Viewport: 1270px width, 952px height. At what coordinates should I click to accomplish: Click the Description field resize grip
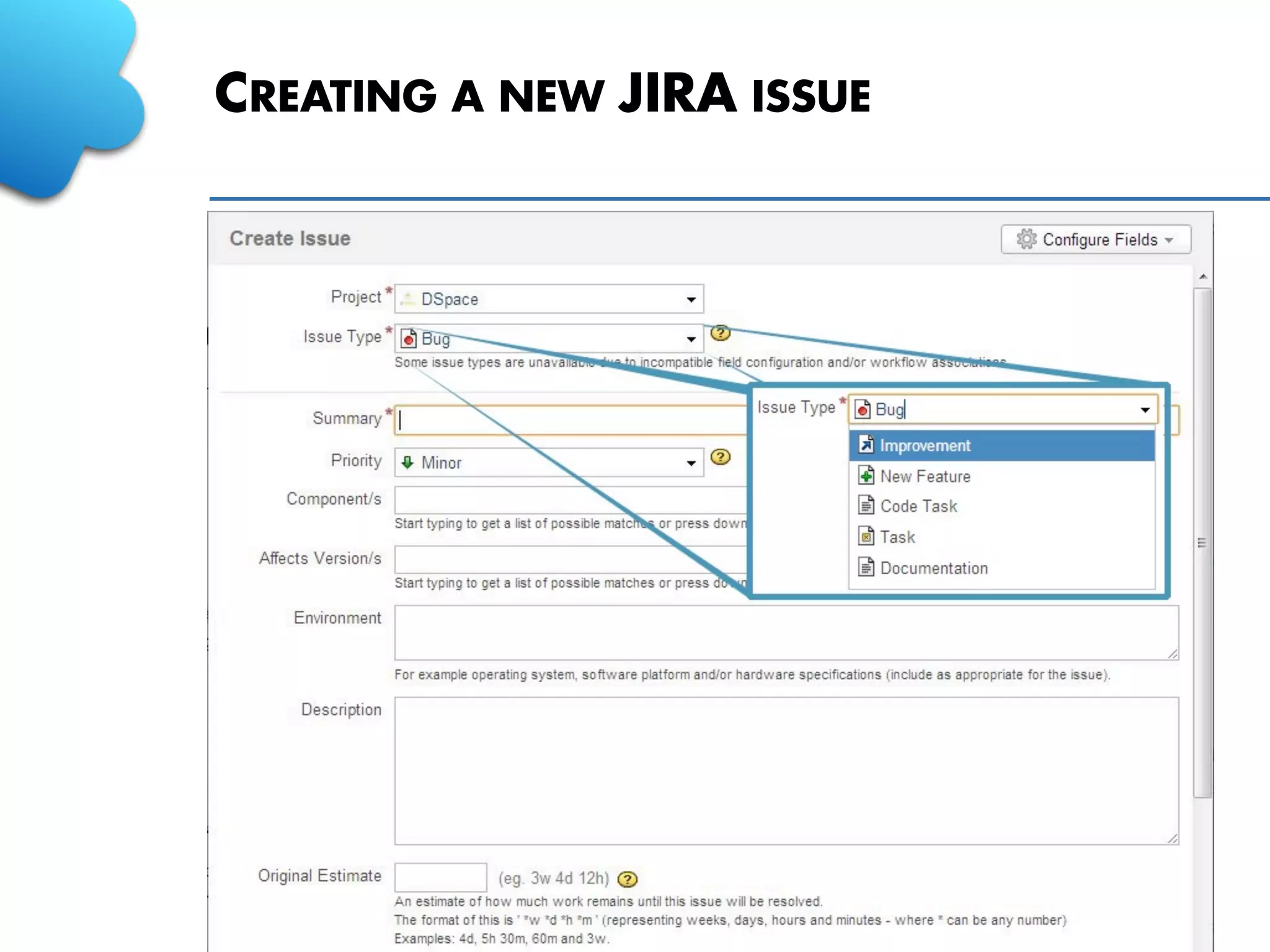click(1172, 839)
